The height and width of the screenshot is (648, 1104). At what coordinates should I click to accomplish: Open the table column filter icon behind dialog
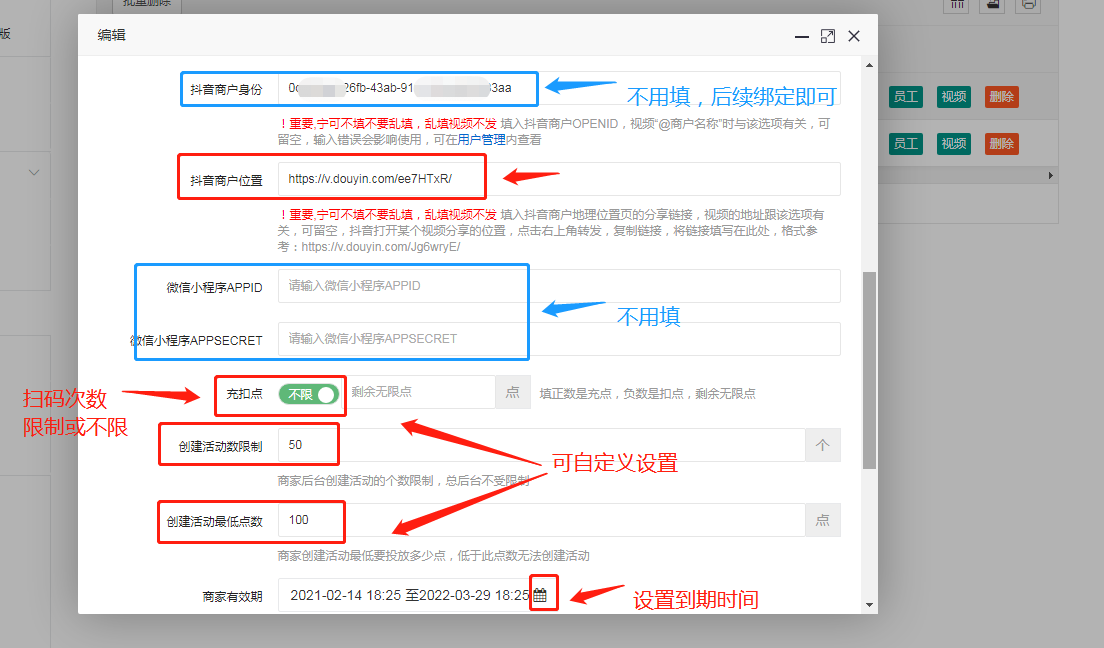pyautogui.click(x=957, y=4)
